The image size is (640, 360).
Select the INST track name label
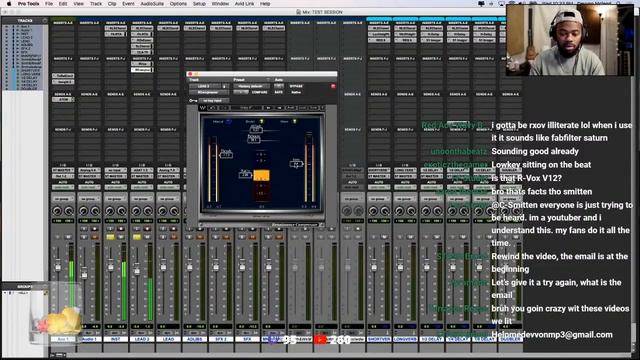116,339
